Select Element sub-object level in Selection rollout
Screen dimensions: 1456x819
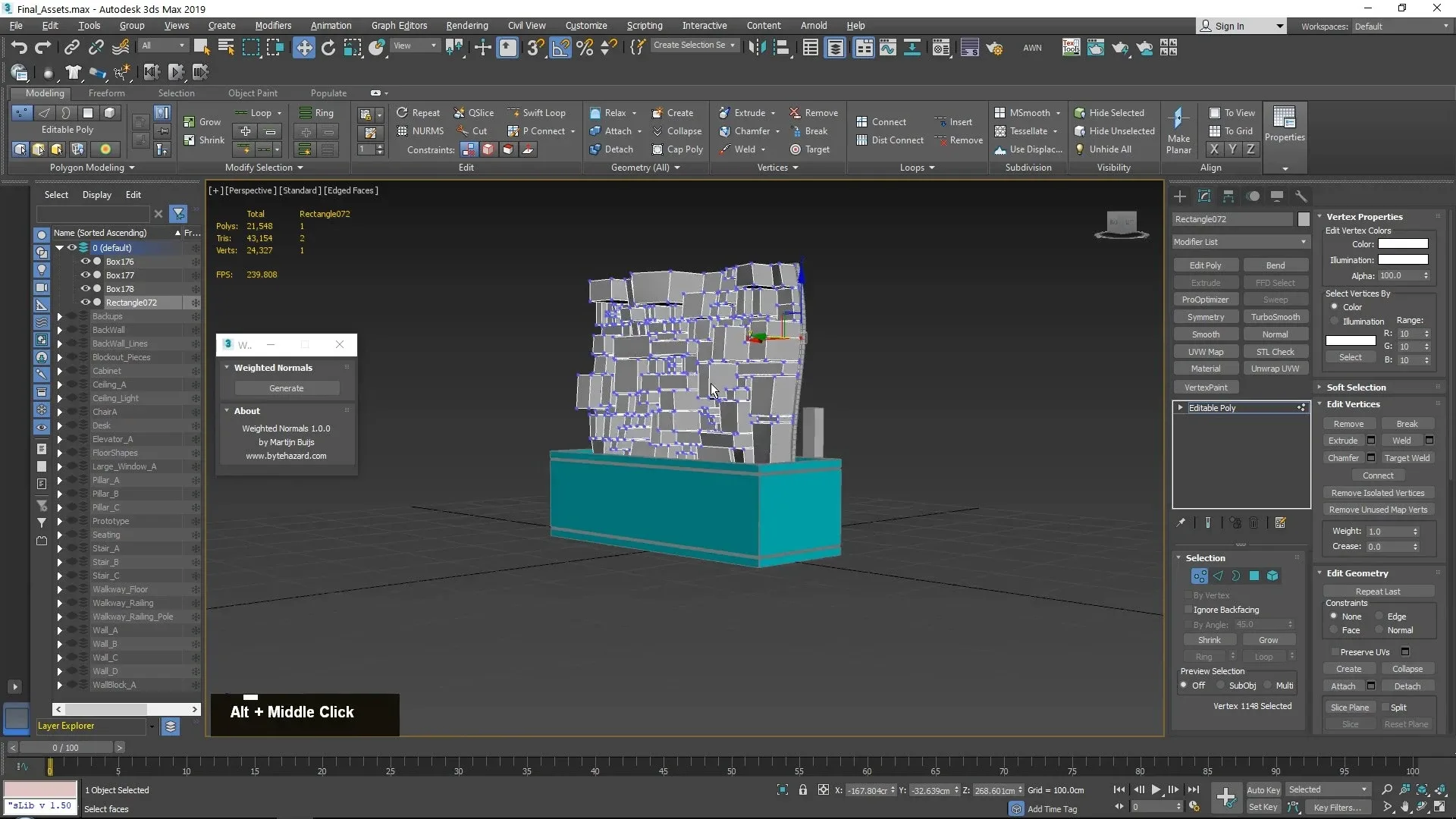(x=1272, y=576)
